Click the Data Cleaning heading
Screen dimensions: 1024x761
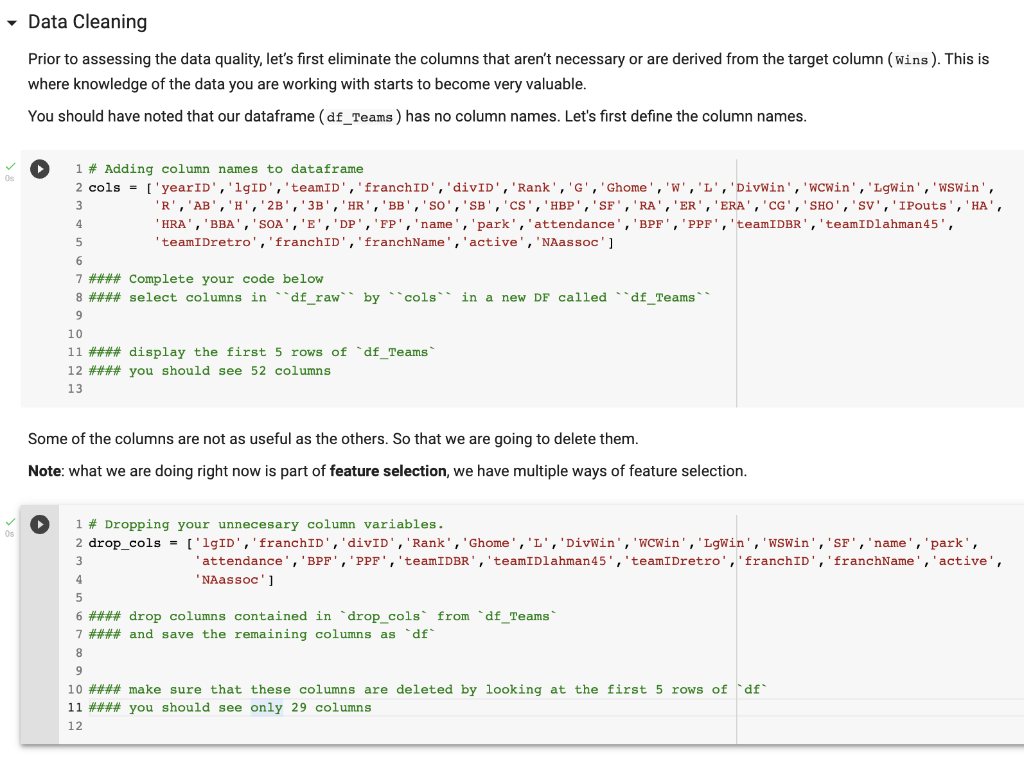(x=88, y=22)
